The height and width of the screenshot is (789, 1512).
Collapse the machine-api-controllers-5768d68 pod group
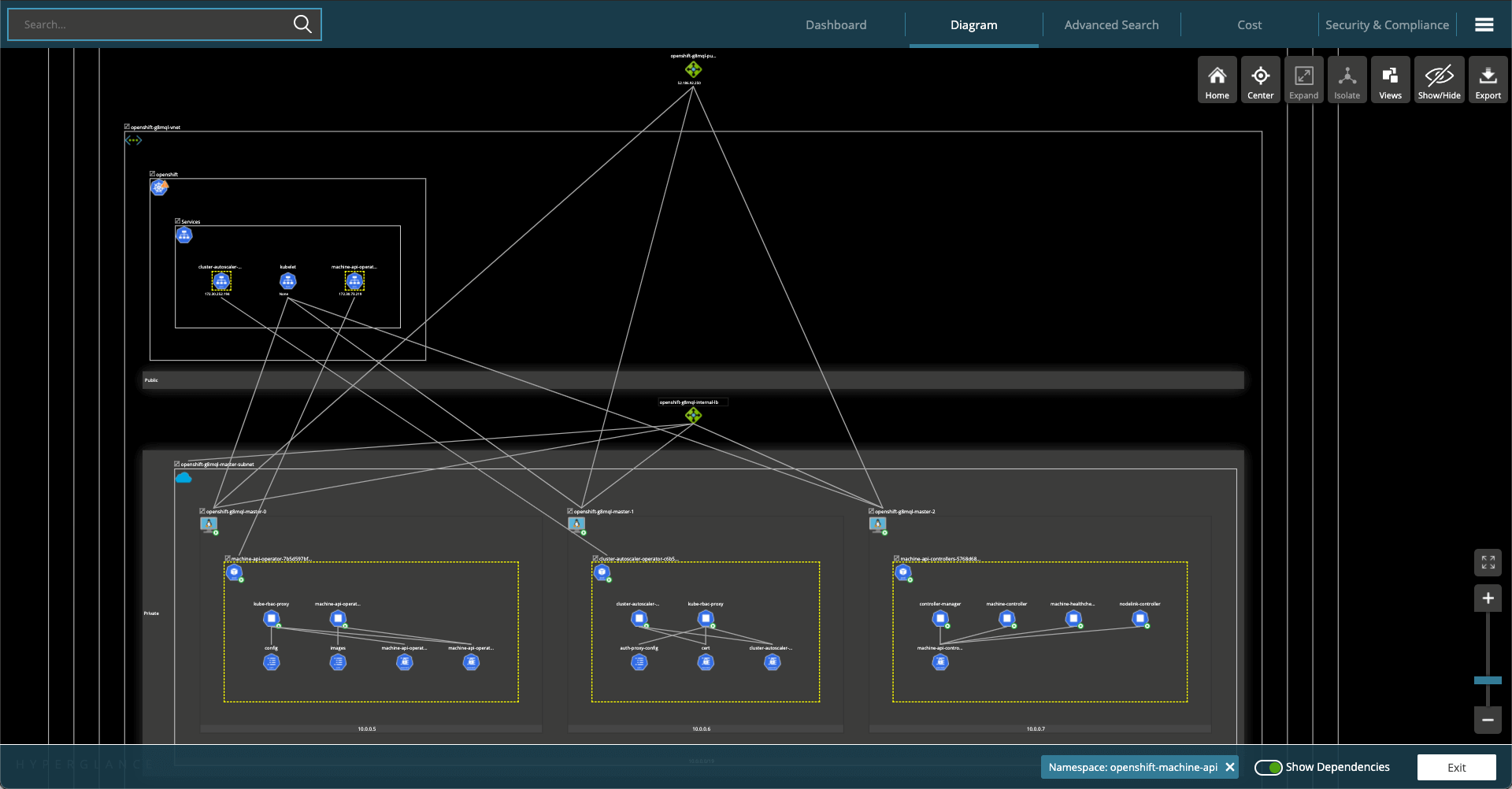pyautogui.click(x=896, y=558)
